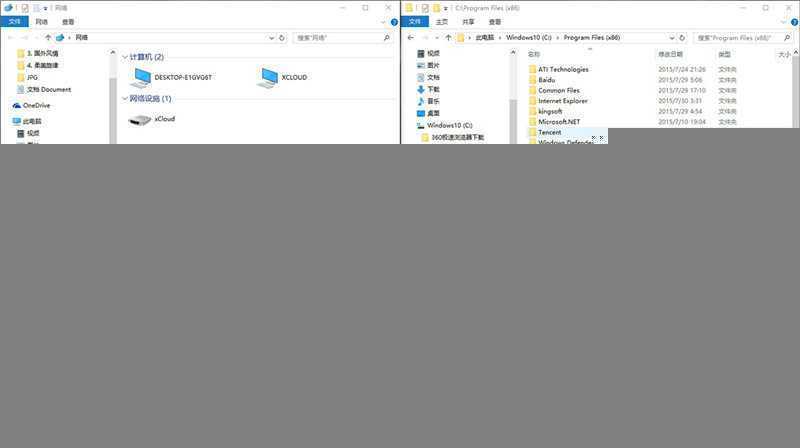Image resolution: width=800 pixels, height=448 pixels.
Task: Select the Baidu folder
Action: click(x=542, y=80)
